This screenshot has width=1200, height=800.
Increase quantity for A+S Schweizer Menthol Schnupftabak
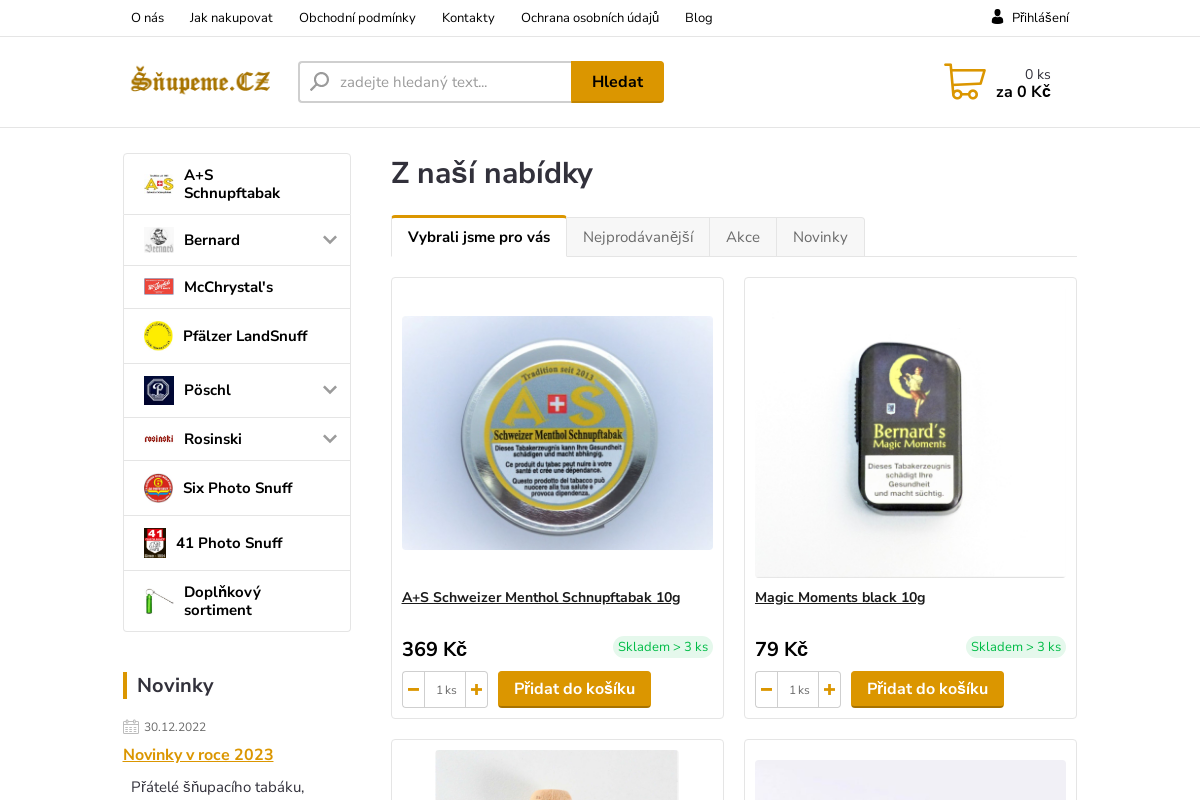click(x=476, y=689)
